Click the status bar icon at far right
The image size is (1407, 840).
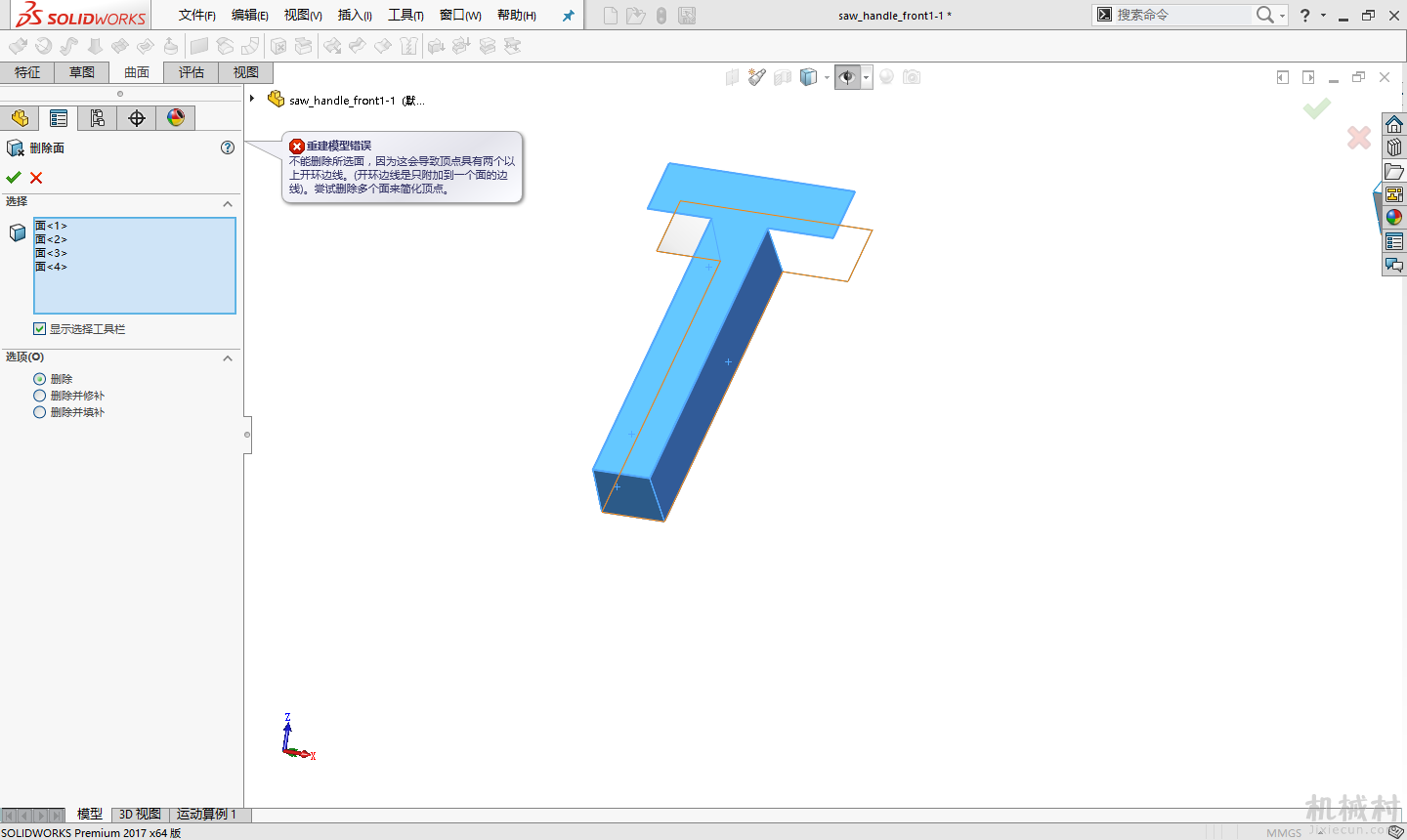[x=1396, y=832]
